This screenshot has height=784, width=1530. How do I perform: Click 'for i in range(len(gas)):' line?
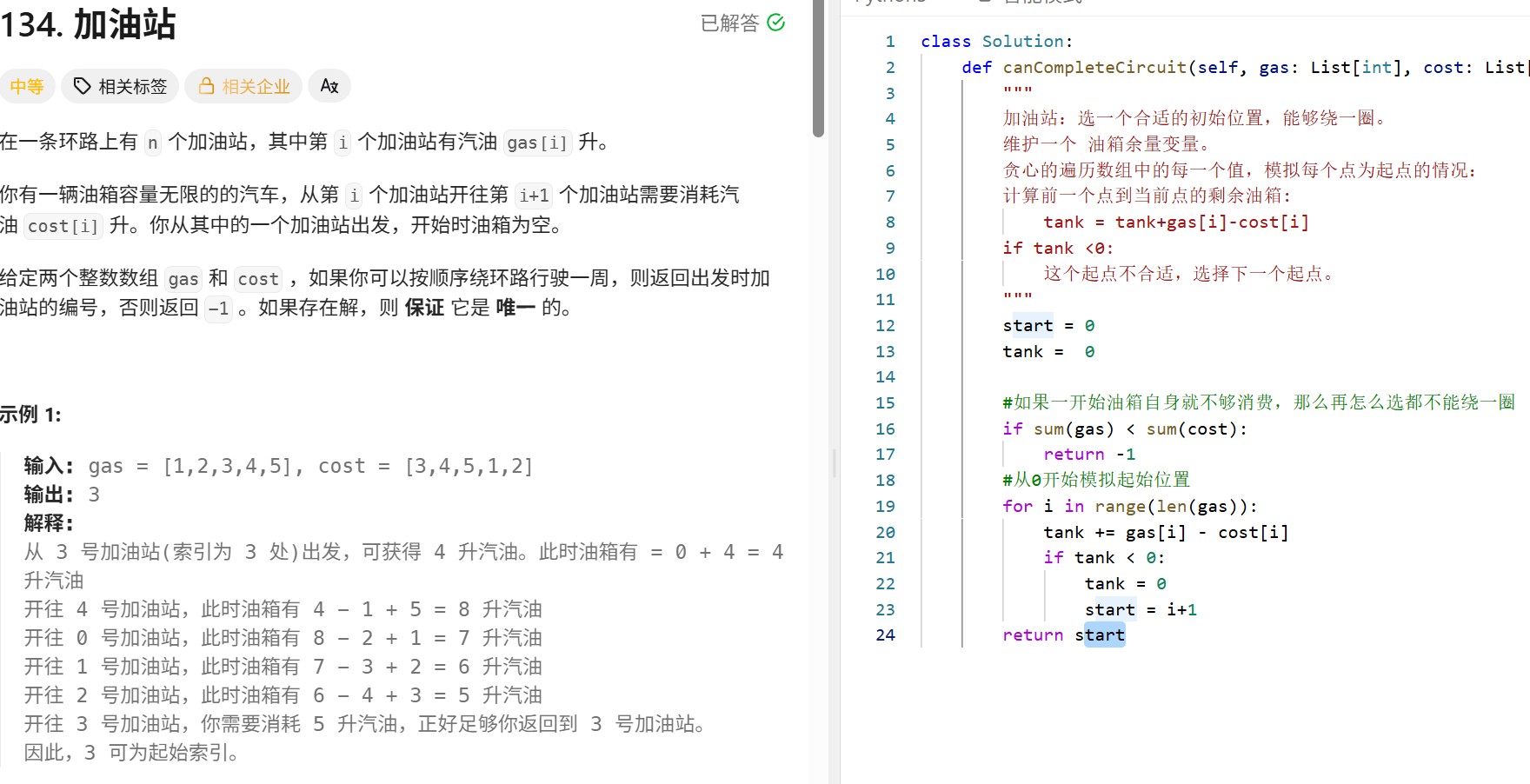[1130, 507]
